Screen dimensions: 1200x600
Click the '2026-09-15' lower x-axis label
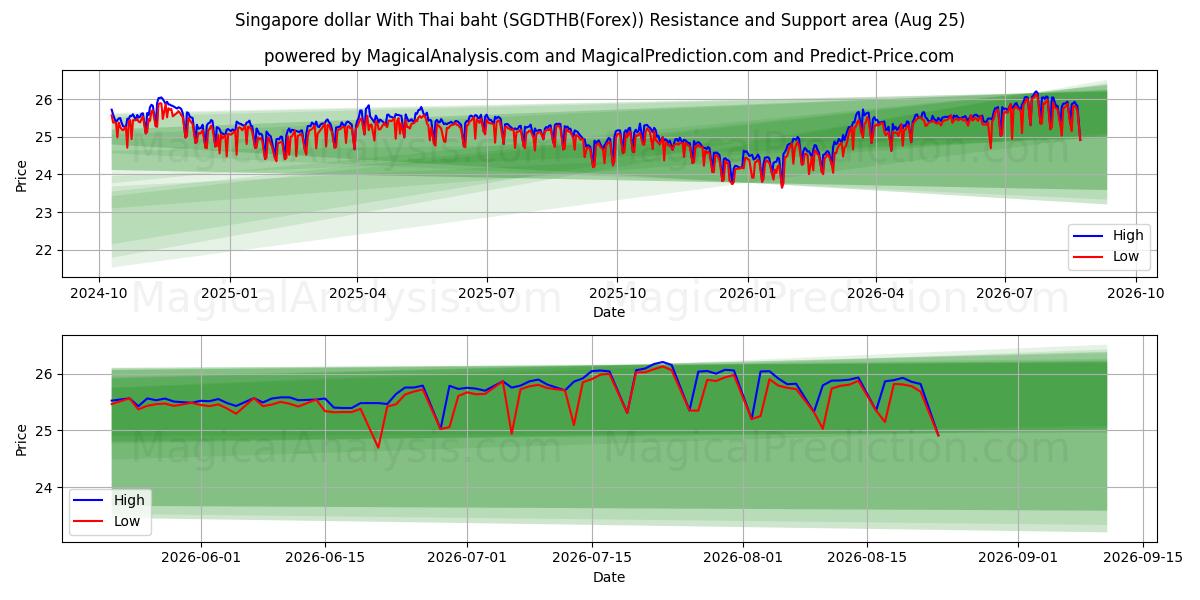pyautogui.click(x=1143, y=557)
